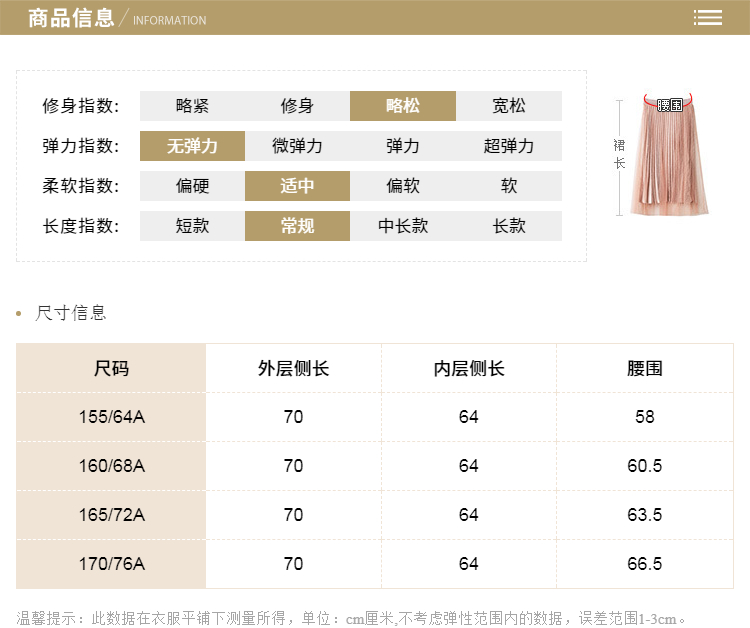Choose the highlighted 无弹力 elasticity option
The image size is (750, 628).
tap(192, 146)
